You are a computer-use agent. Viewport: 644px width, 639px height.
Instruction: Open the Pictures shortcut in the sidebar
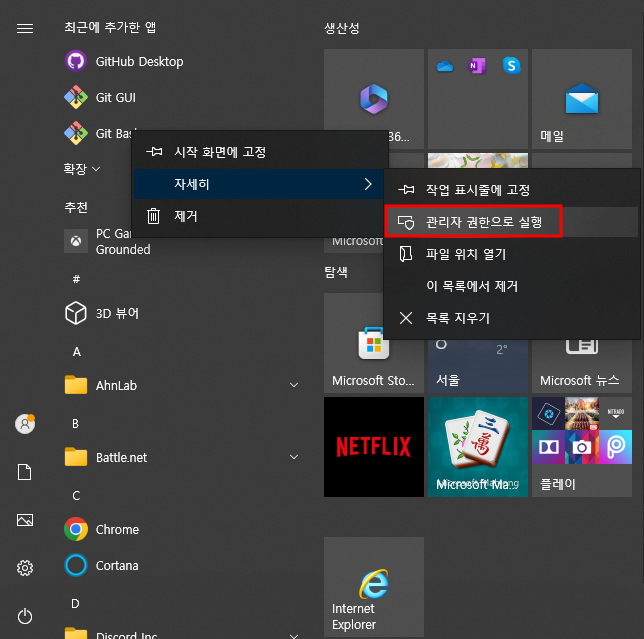click(25, 520)
